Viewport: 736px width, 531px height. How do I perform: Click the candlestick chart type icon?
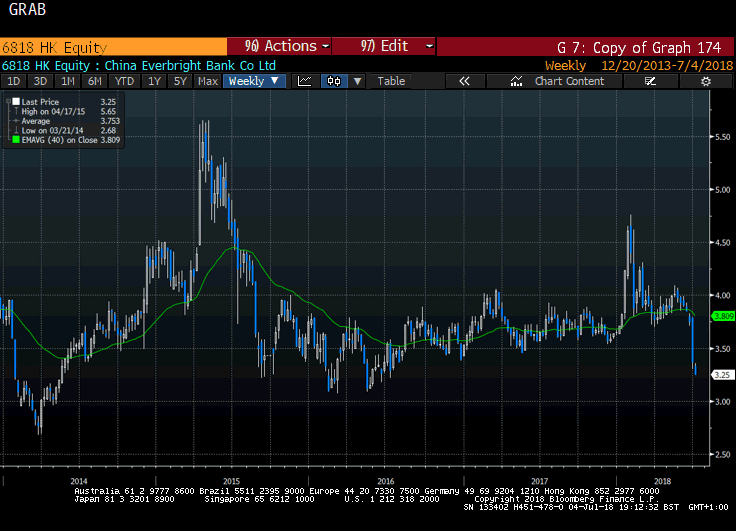335,81
